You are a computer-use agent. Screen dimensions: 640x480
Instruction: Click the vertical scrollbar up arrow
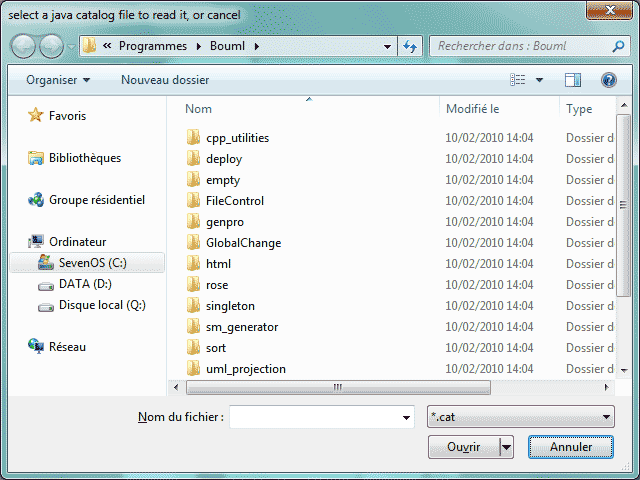coord(624,105)
